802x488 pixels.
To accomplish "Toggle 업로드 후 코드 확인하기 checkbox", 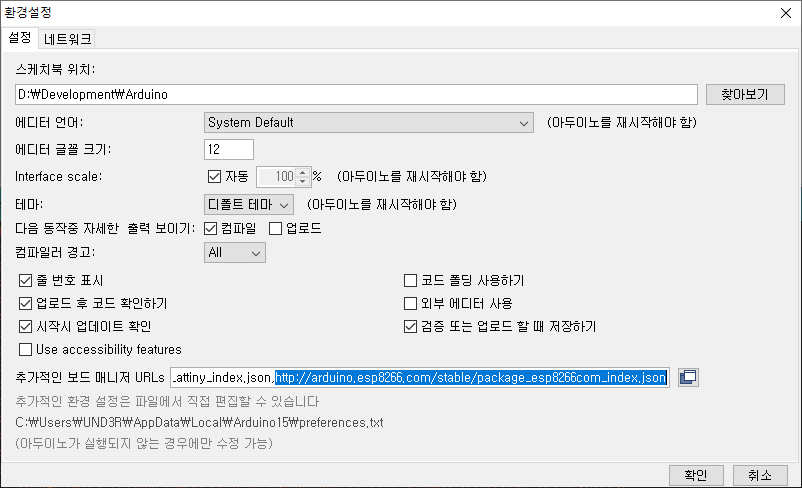I will [25, 303].
